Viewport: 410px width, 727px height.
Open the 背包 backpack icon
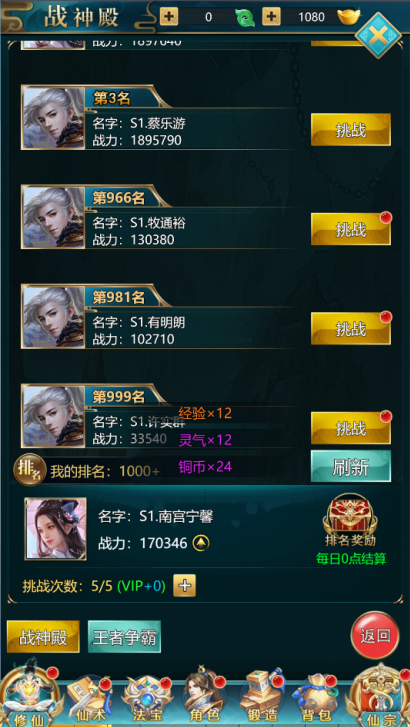[x=315, y=700]
